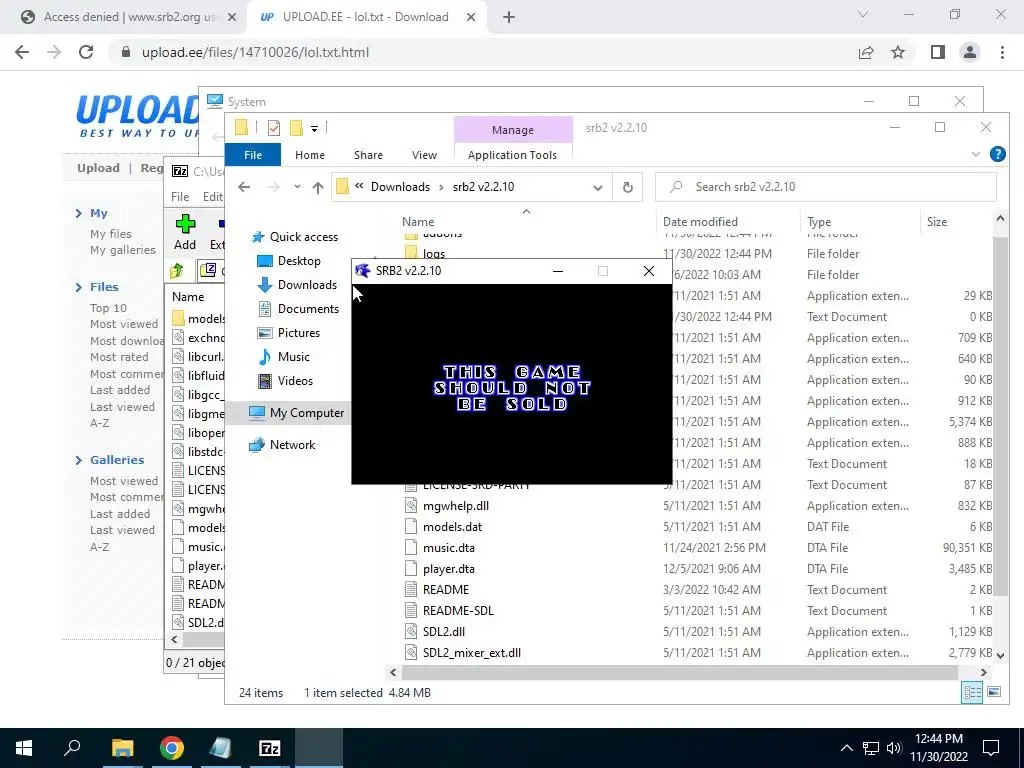Screen dimensions: 1024x768
Task: Select Network in navigation pane
Action: [x=292, y=445]
